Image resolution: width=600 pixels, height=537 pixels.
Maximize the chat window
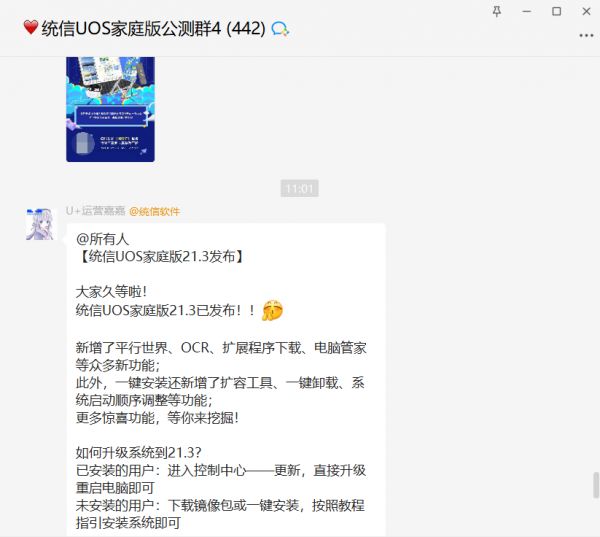coord(556,11)
